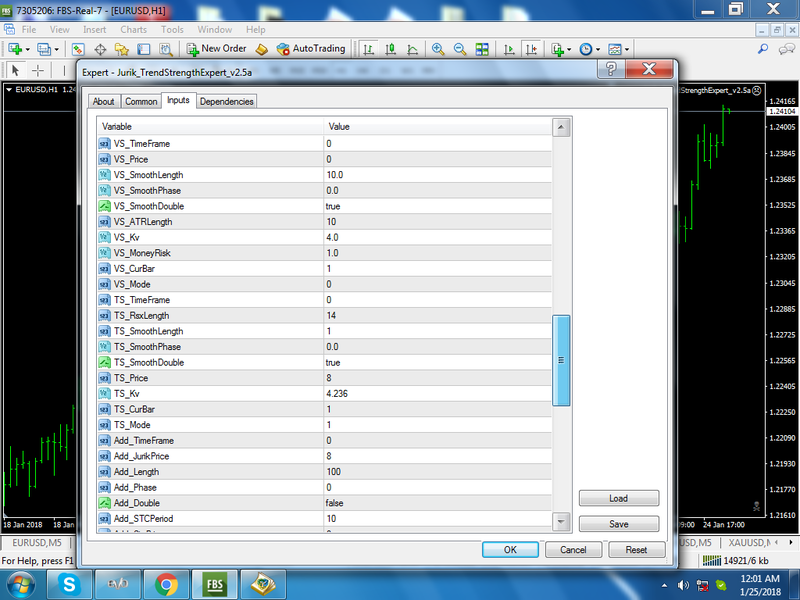Click the New Order button
The width and height of the screenshot is (800, 600).
[x=216, y=49]
